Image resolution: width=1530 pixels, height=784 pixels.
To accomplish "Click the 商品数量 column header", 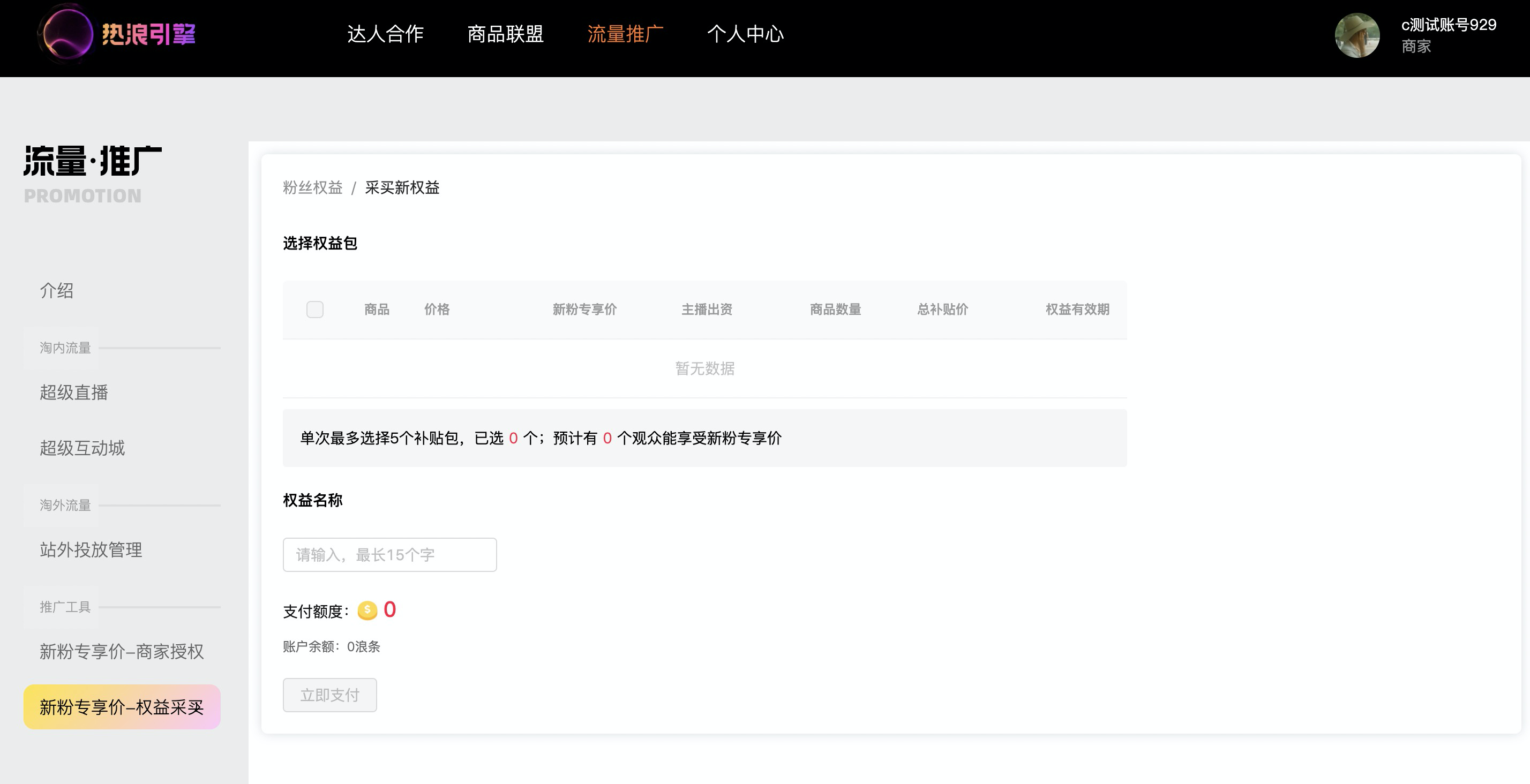I will pos(836,310).
